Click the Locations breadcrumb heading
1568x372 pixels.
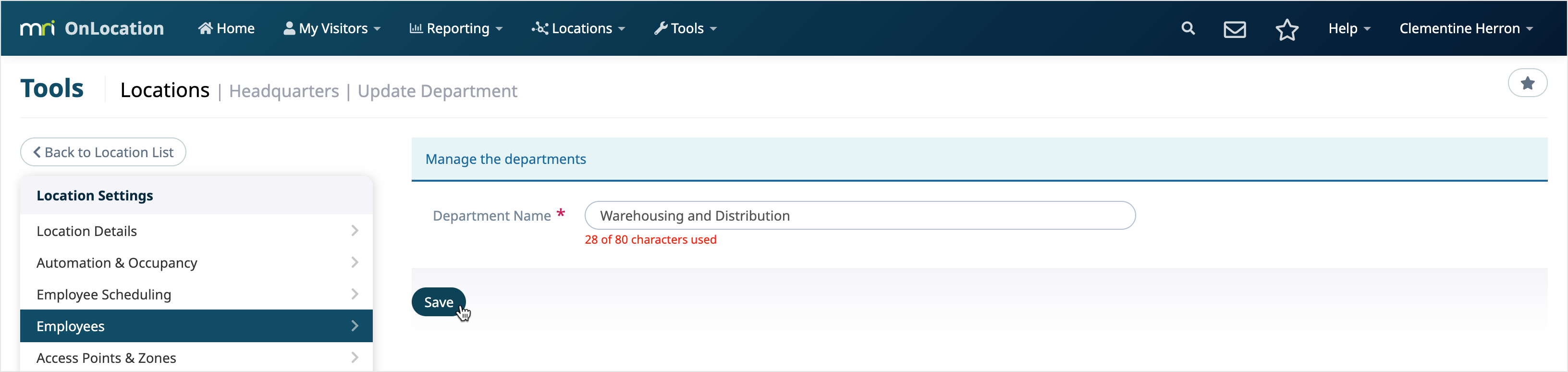(164, 90)
